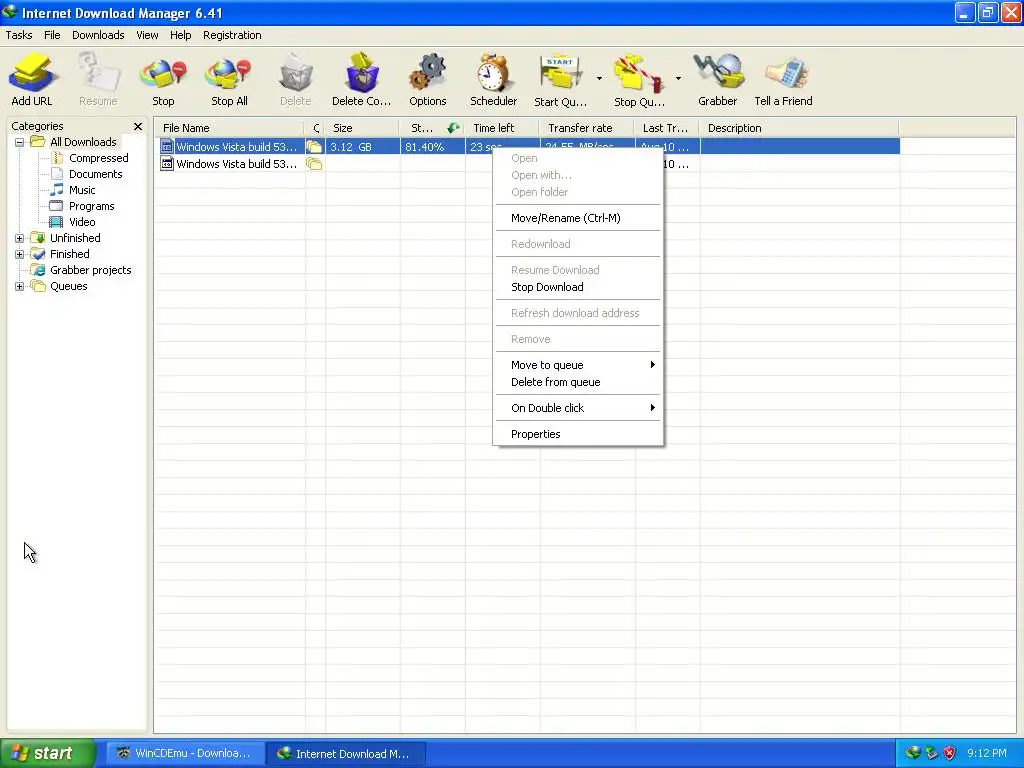1024x768 pixels.
Task: Open Stop Queue dropdown arrow
Action: tap(678, 78)
